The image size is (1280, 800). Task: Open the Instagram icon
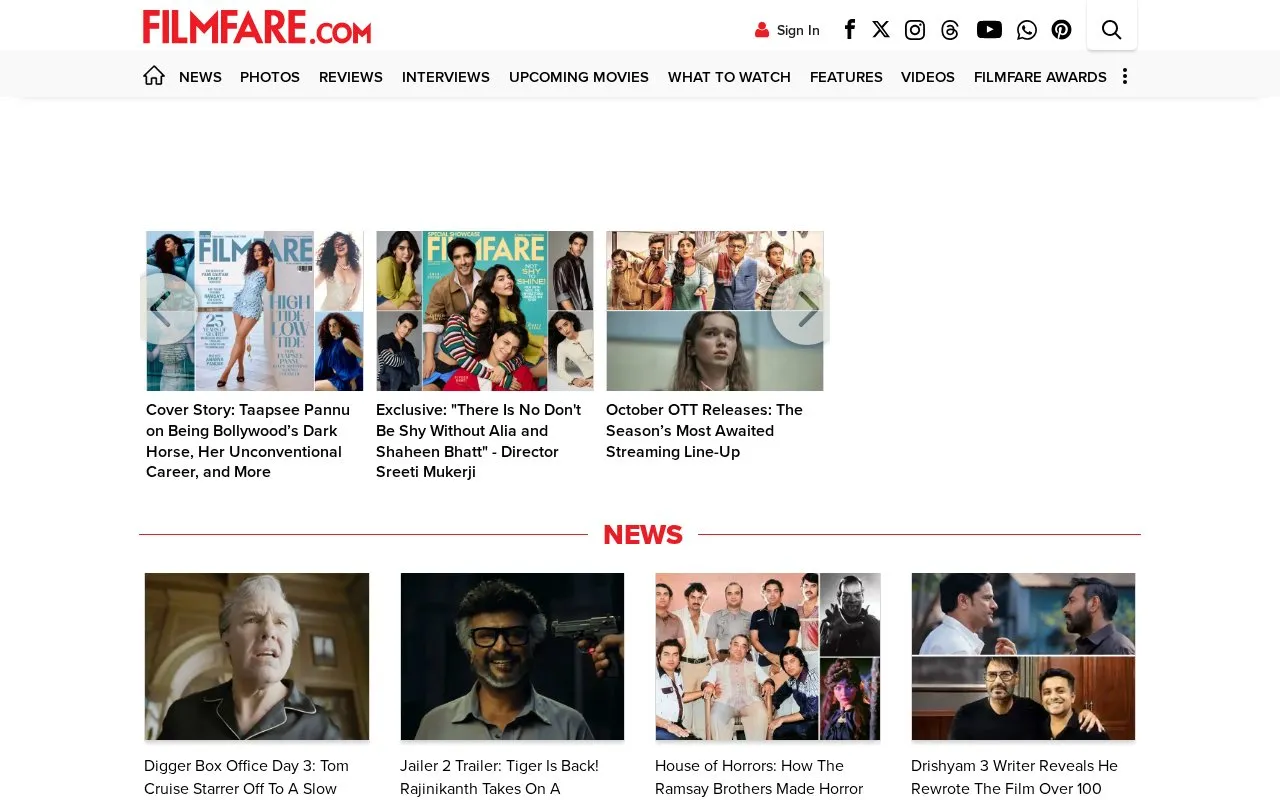tap(915, 30)
